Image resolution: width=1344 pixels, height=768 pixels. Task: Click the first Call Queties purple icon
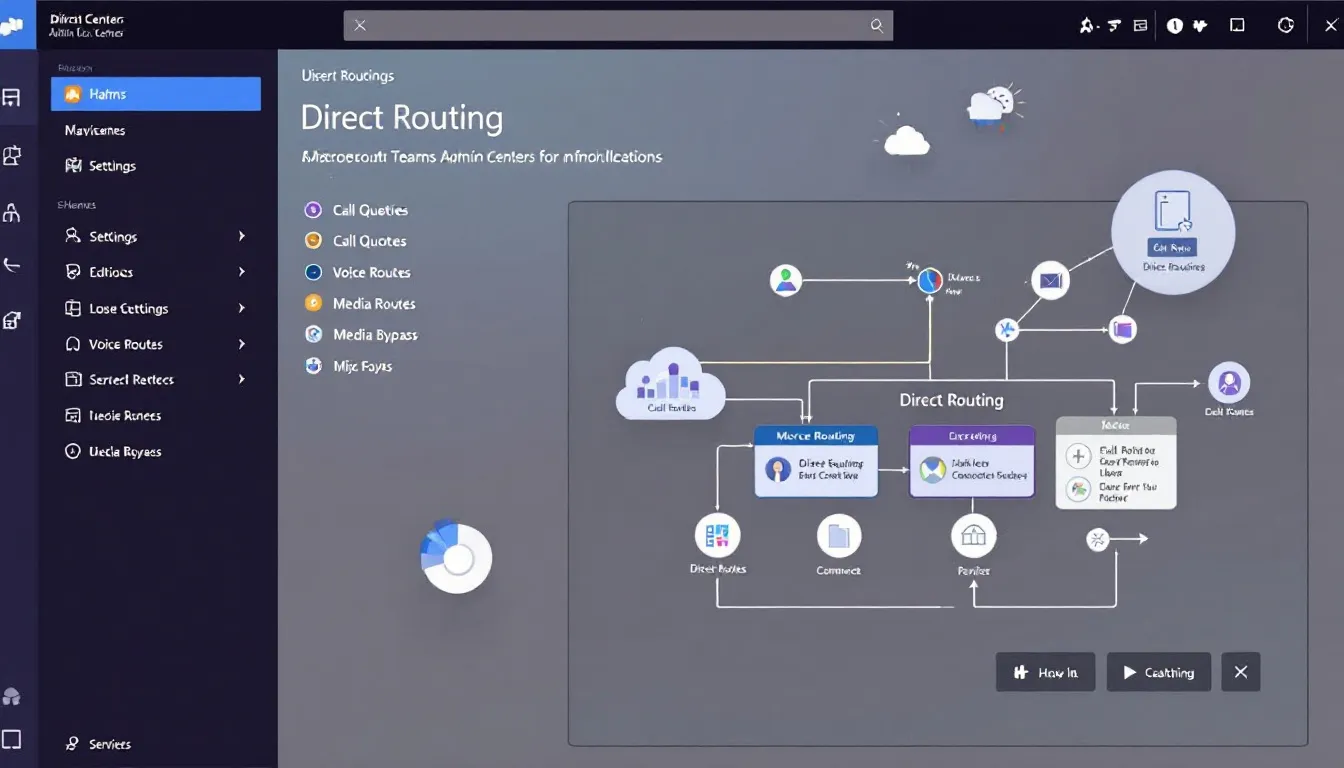[x=313, y=210]
